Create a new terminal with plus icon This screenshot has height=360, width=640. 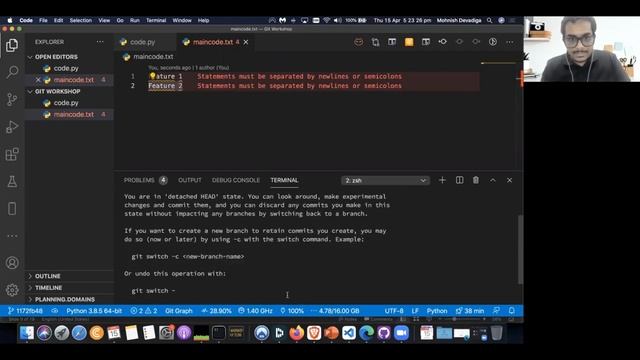(442, 180)
